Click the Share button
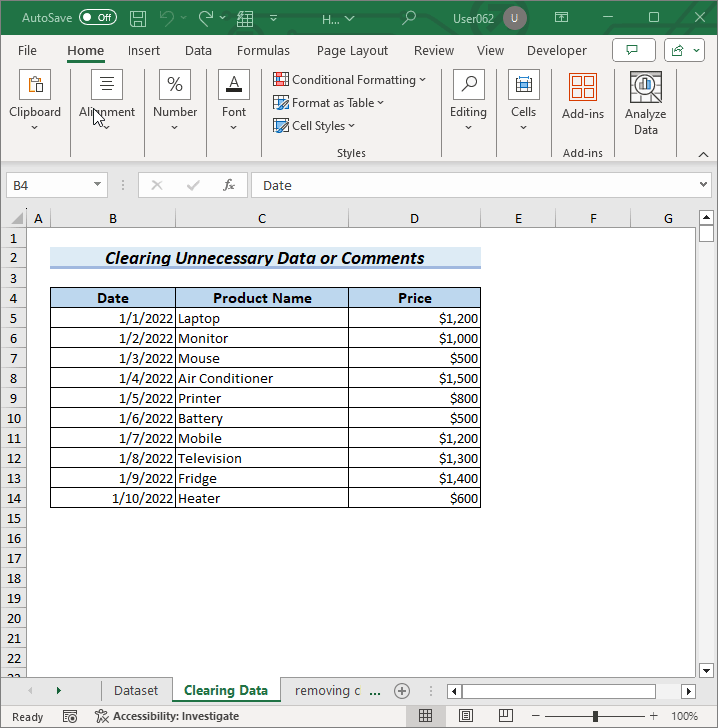The height and width of the screenshot is (728, 718). (684, 50)
